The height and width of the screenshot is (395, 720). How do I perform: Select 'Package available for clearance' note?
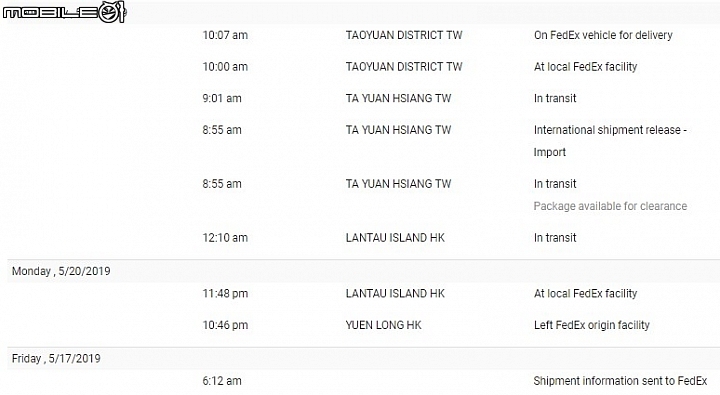610,206
